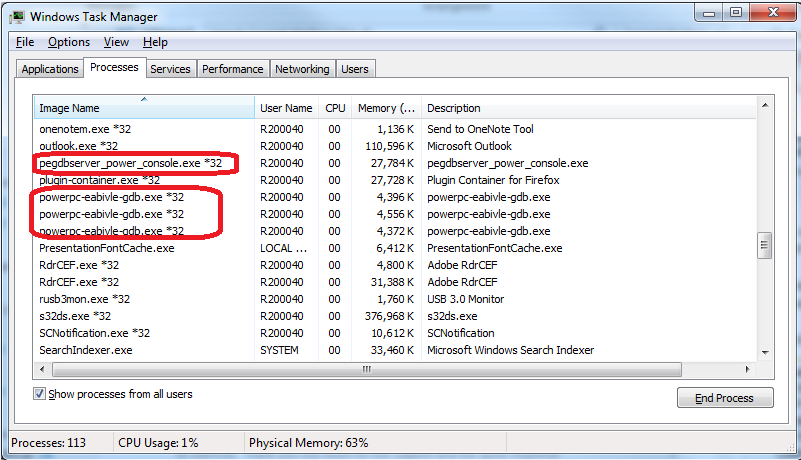This screenshot has height=460, width=801.
Task: Go to the Networking tab
Action: coord(302,69)
